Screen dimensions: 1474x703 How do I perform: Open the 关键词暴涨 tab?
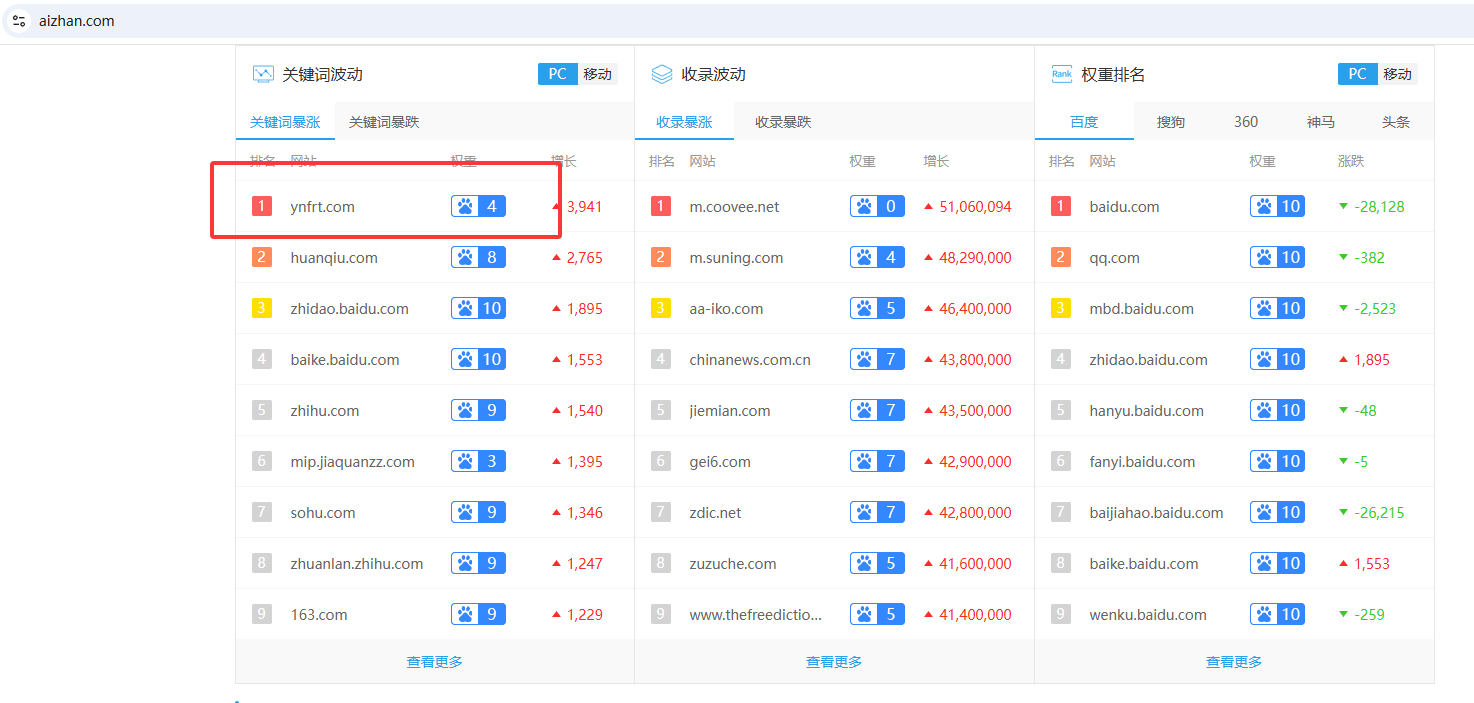tap(285, 122)
